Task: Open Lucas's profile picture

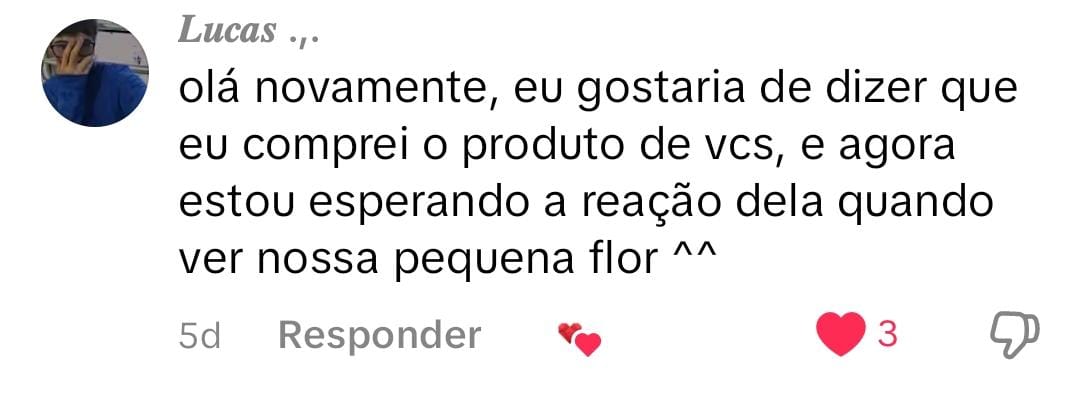Action: 95,73
